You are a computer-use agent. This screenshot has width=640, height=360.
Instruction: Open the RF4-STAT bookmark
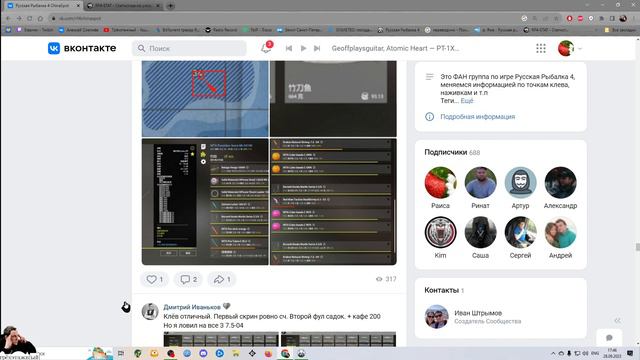[547, 30]
